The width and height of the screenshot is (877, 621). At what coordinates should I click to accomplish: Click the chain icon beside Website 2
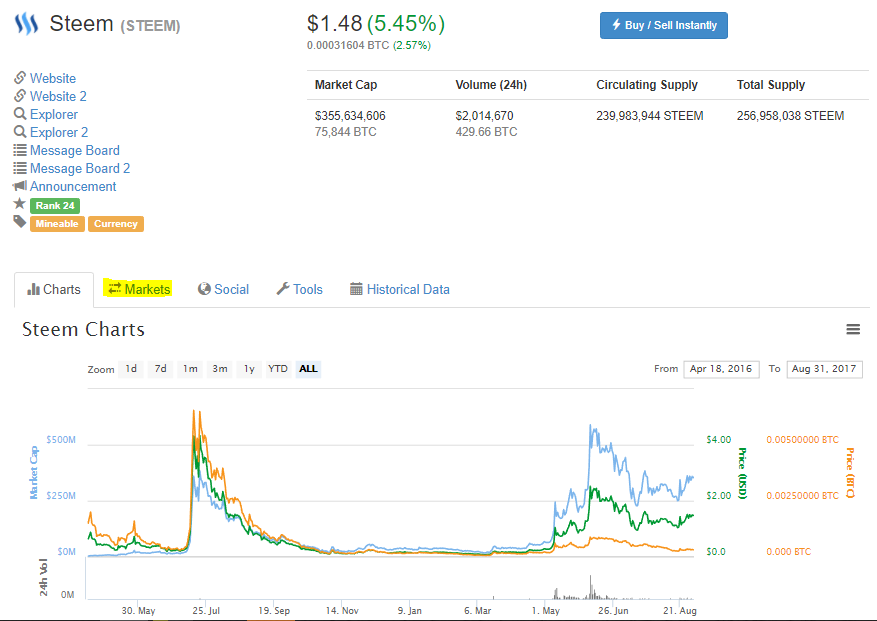click(20, 96)
